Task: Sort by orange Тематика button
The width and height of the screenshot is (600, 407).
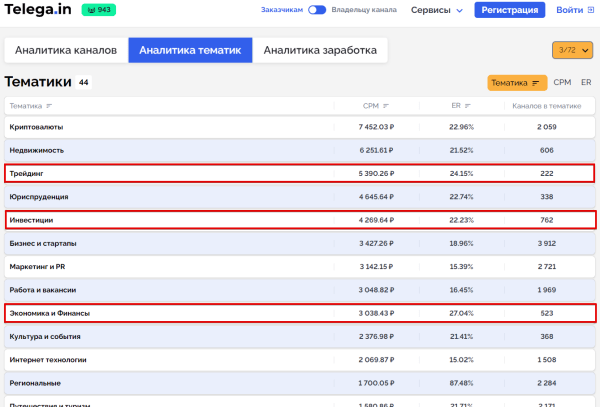Action: (x=516, y=83)
